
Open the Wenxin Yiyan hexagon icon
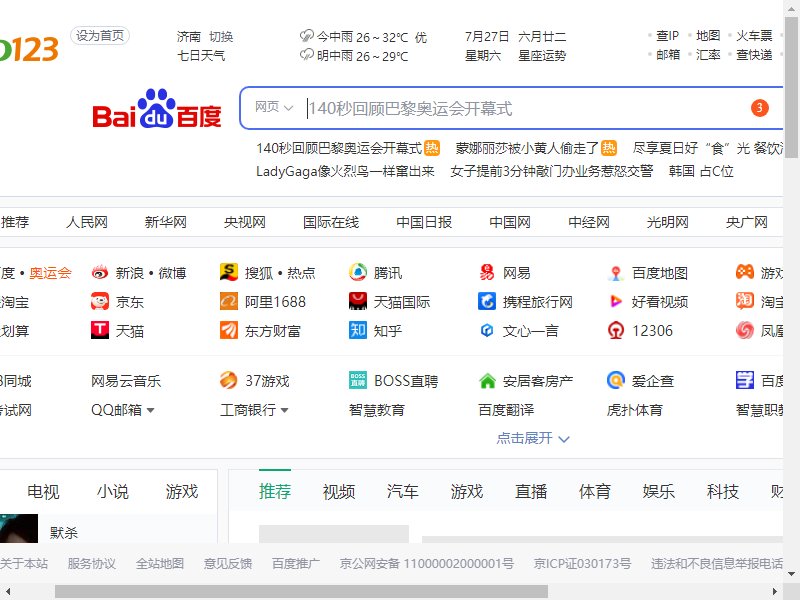pyautogui.click(x=487, y=331)
